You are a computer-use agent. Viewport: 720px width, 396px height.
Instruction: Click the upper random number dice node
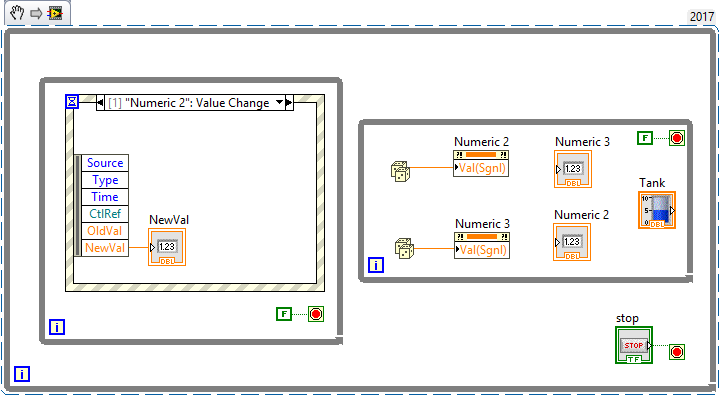[400, 171]
